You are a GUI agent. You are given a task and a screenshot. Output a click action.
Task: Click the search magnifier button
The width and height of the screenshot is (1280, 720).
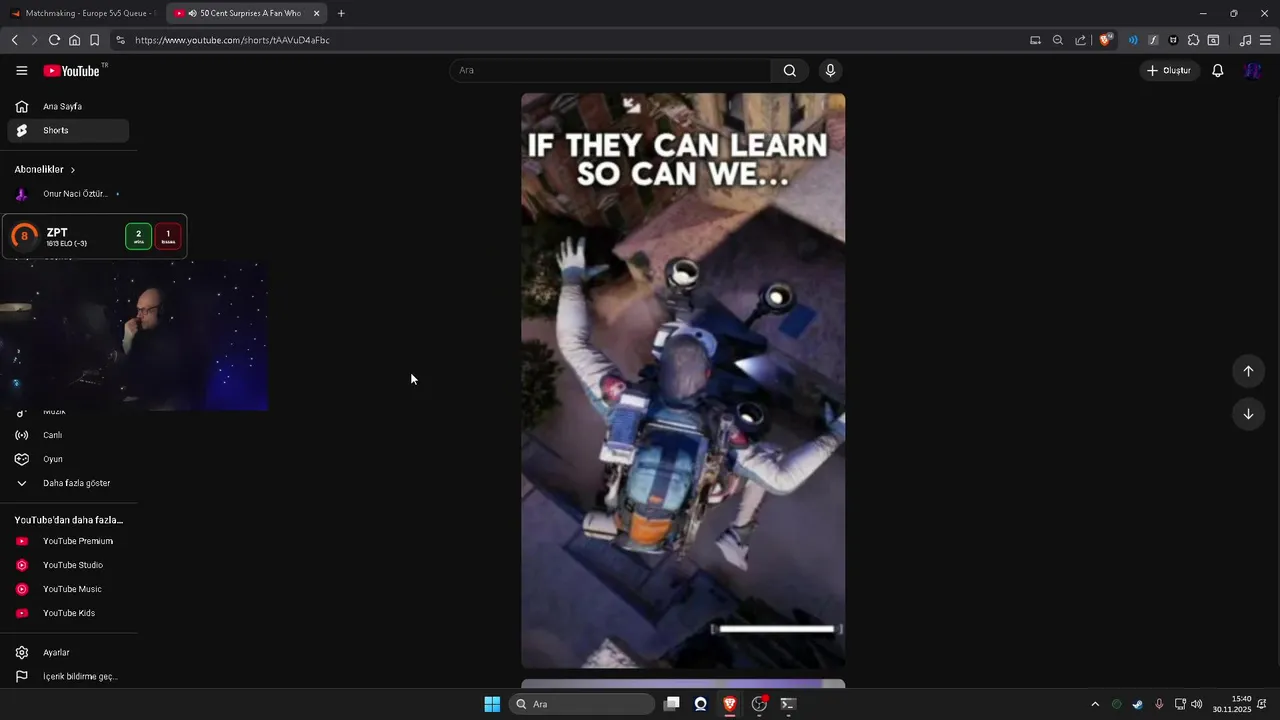coord(790,71)
